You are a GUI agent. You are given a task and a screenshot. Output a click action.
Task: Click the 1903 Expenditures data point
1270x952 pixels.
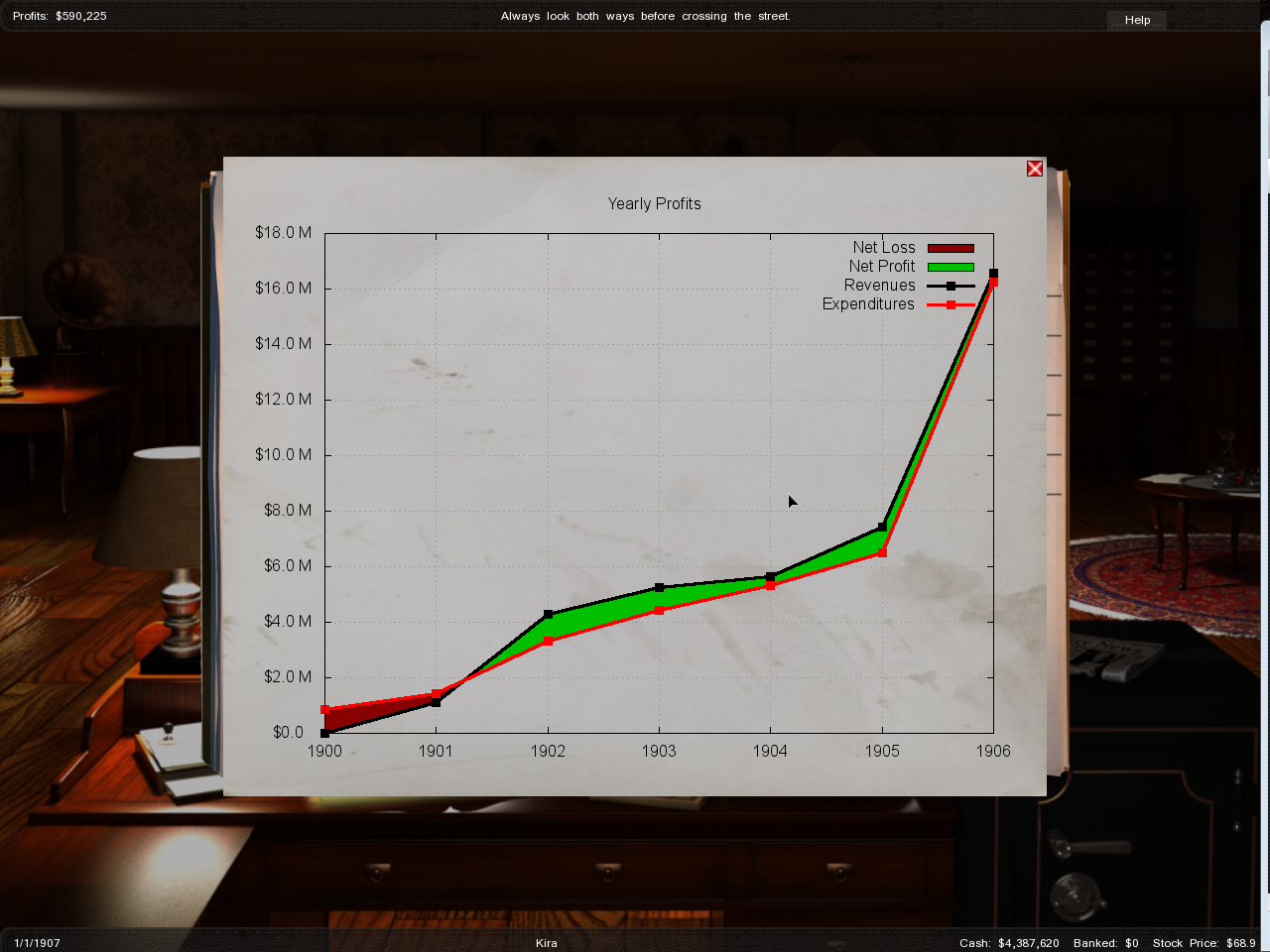tap(659, 610)
